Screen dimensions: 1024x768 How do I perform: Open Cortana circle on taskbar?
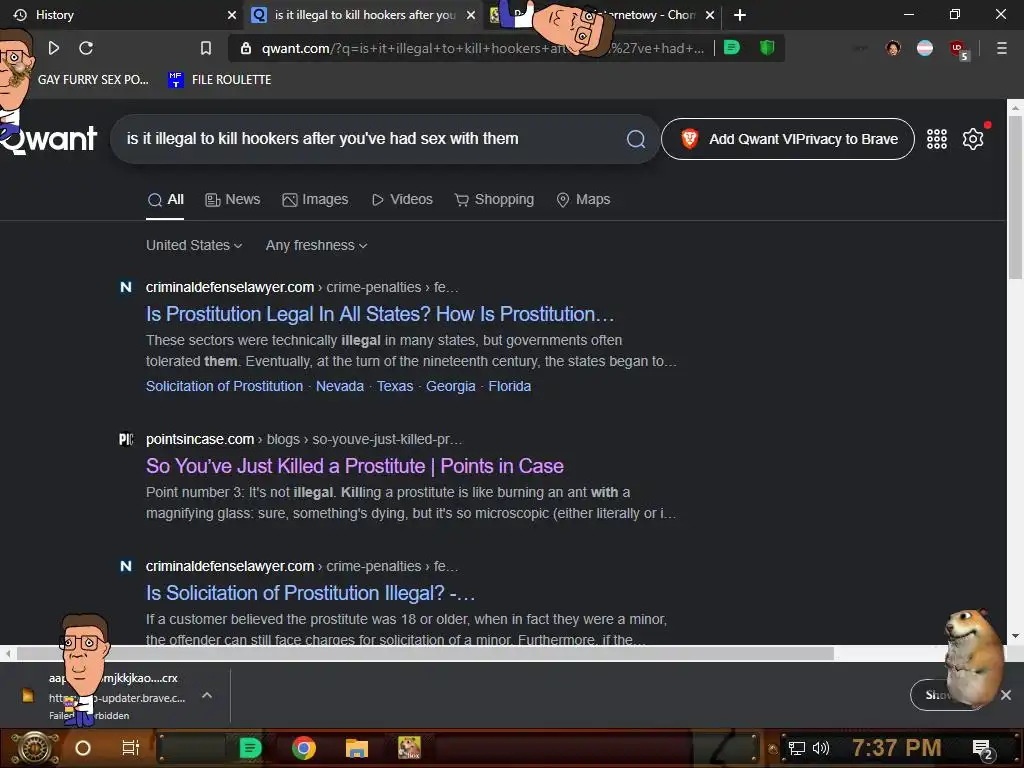(83, 748)
